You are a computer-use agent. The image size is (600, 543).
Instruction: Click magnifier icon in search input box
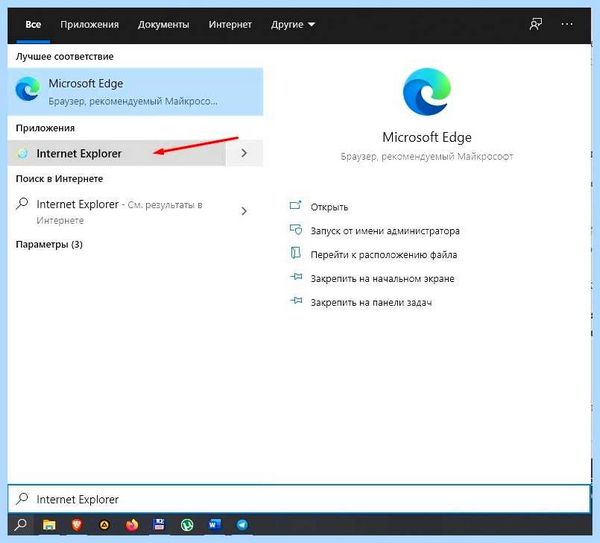[x=22, y=499]
